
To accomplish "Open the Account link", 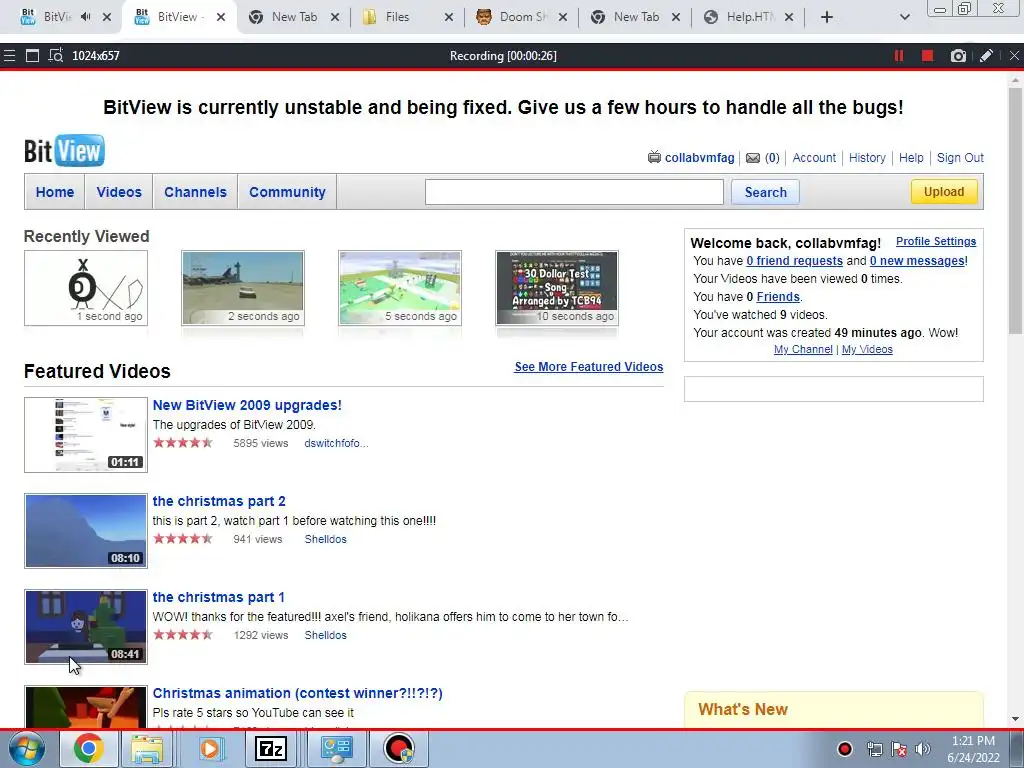I will click(x=814, y=157).
